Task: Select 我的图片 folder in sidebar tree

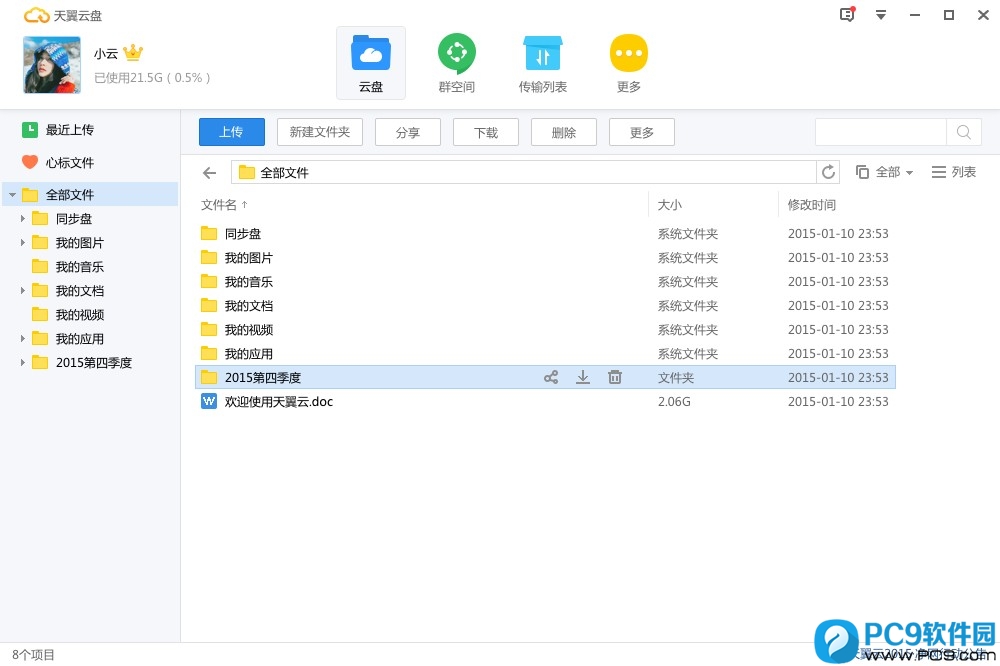Action: pos(68,242)
